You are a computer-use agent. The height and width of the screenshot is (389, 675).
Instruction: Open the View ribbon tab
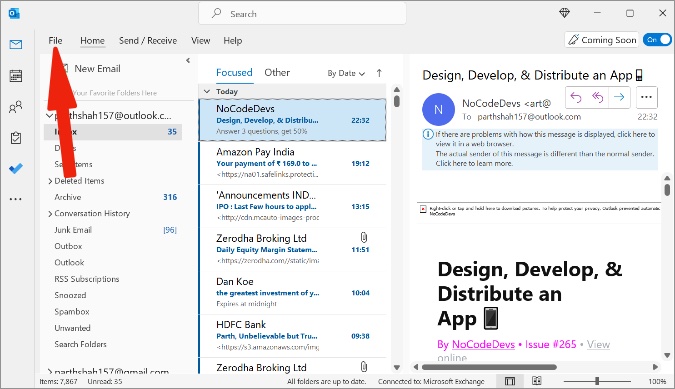click(x=201, y=40)
